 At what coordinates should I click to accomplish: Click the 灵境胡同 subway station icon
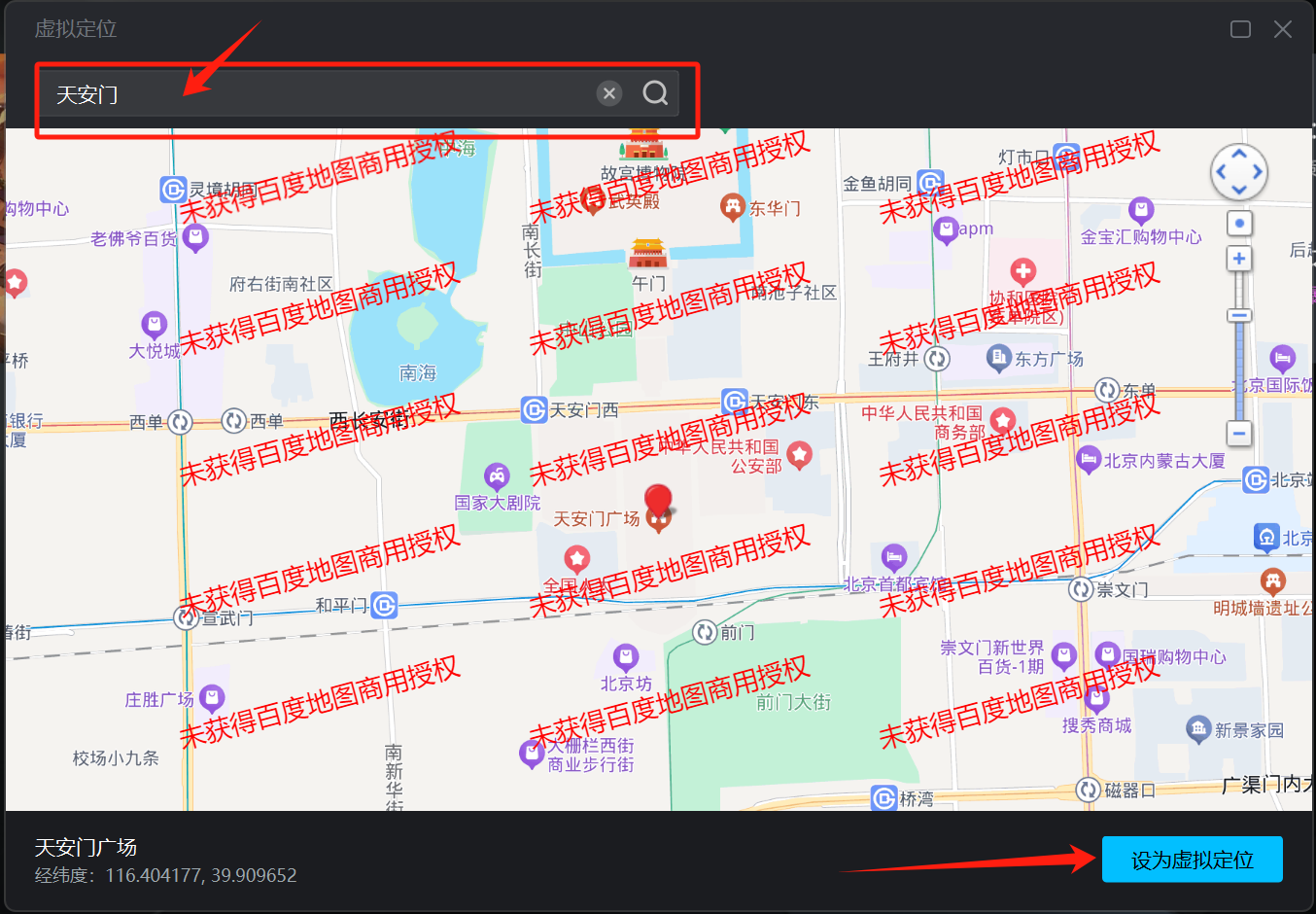tap(173, 190)
